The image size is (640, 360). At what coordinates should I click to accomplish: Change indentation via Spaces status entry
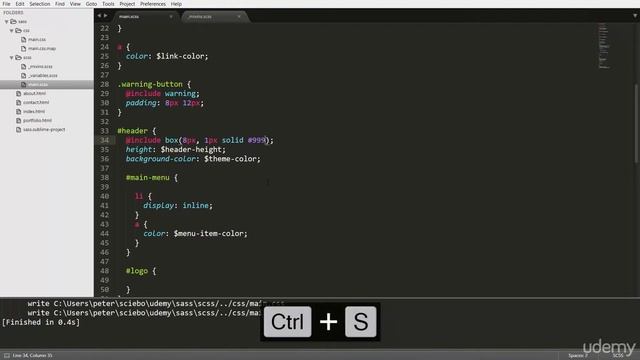click(x=578, y=356)
